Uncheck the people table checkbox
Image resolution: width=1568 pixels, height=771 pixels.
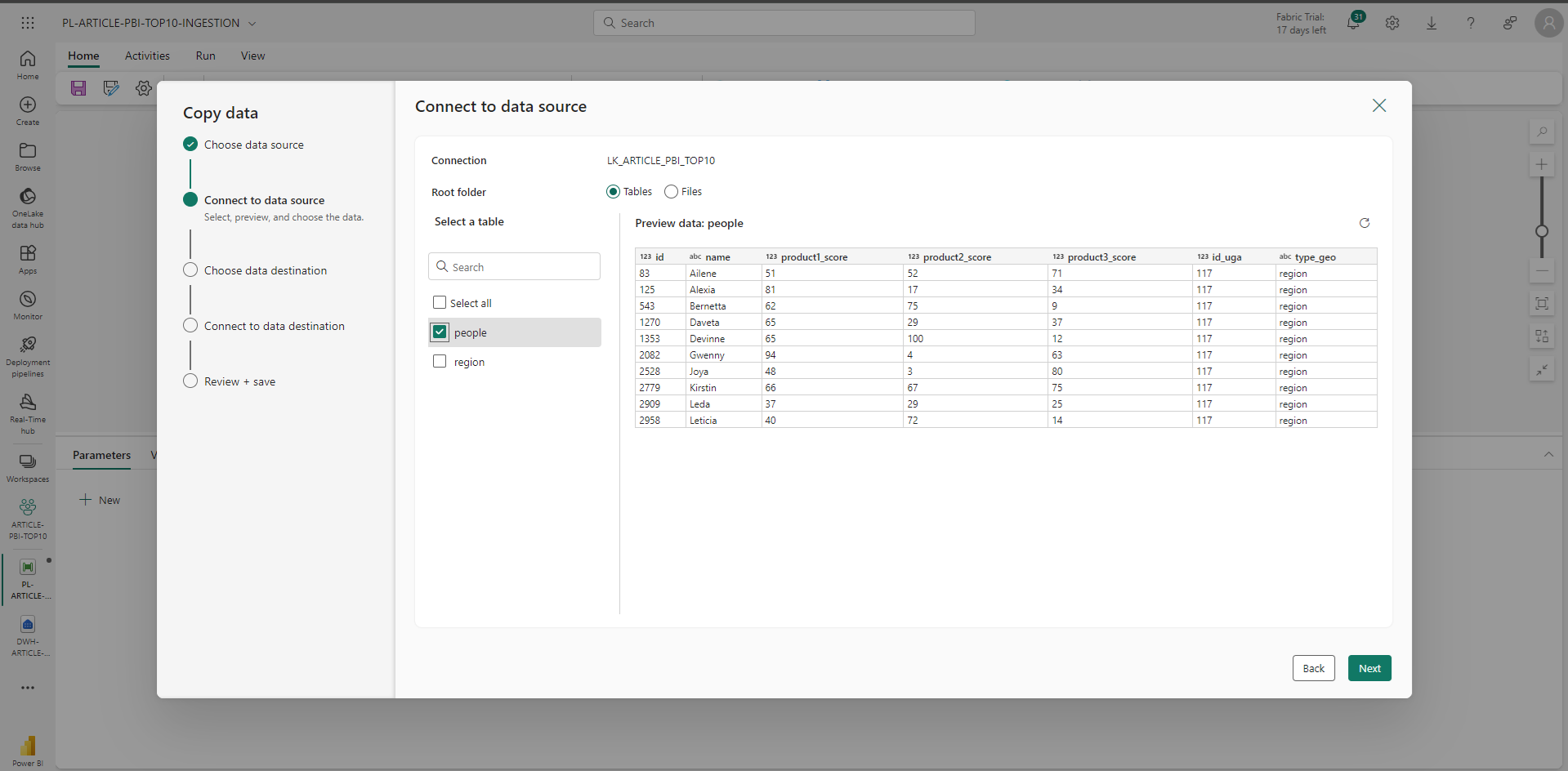point(440,332)
